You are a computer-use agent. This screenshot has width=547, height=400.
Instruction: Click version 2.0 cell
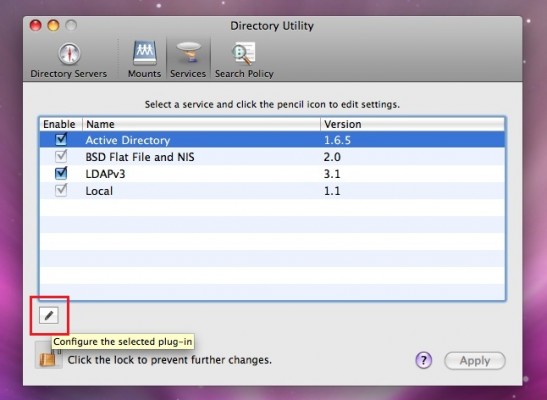(332, 157)
